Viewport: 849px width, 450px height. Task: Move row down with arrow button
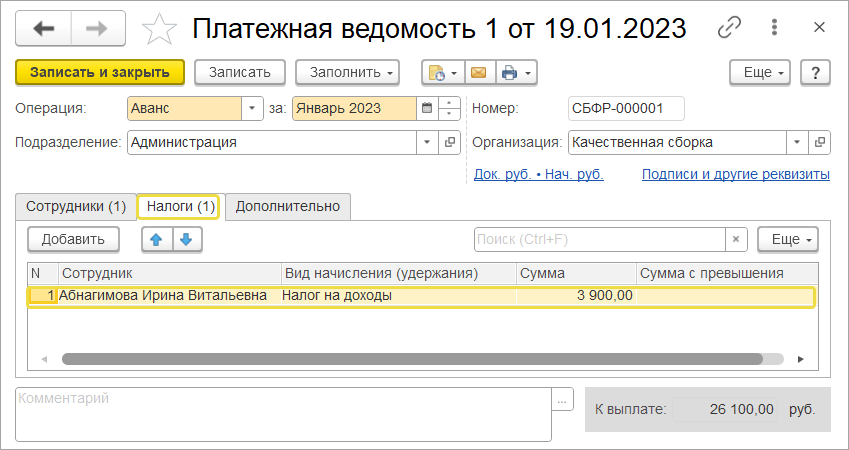[x=188, y=239]
